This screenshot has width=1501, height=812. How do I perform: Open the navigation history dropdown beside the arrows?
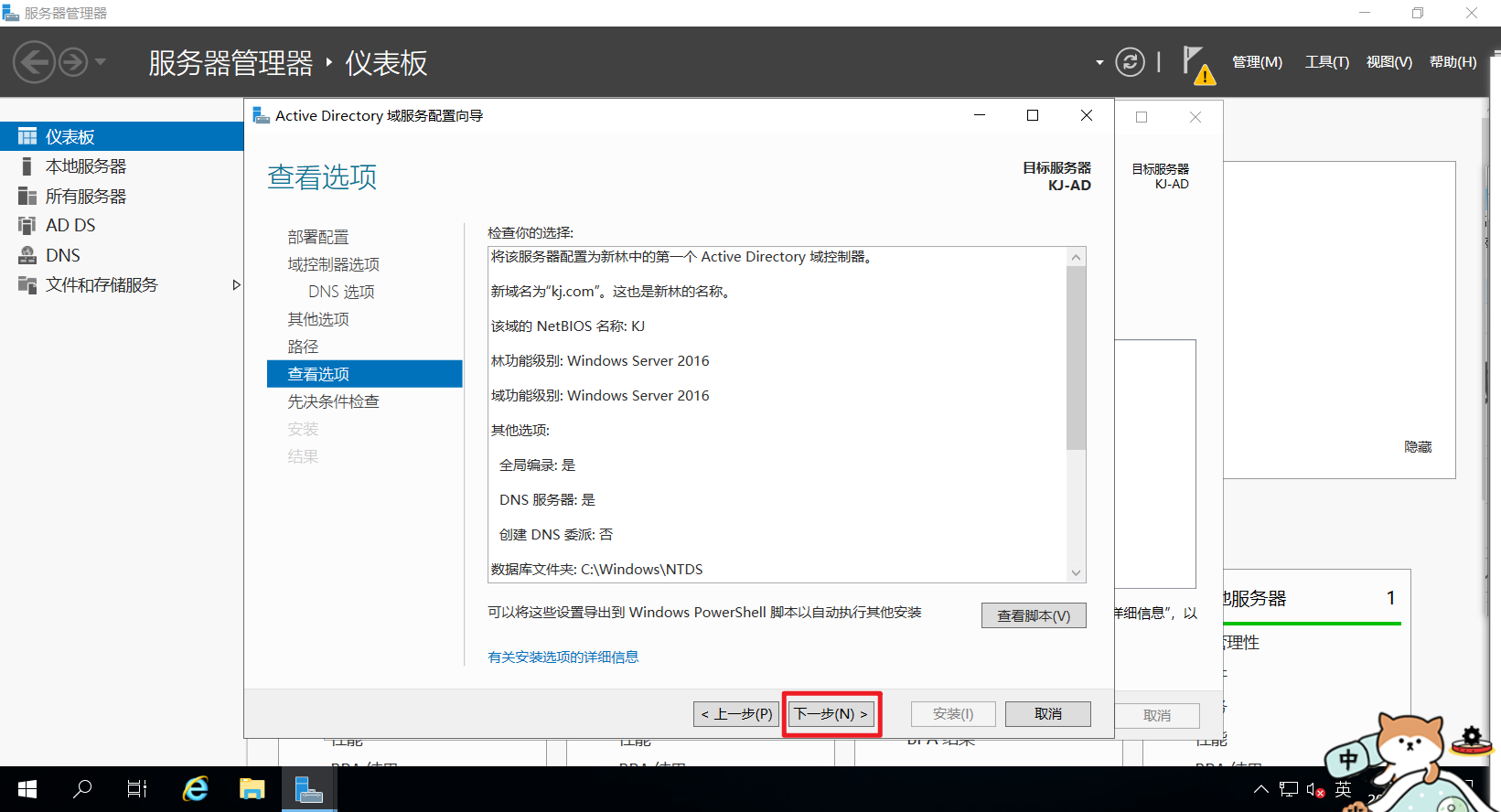coord(101,62)
